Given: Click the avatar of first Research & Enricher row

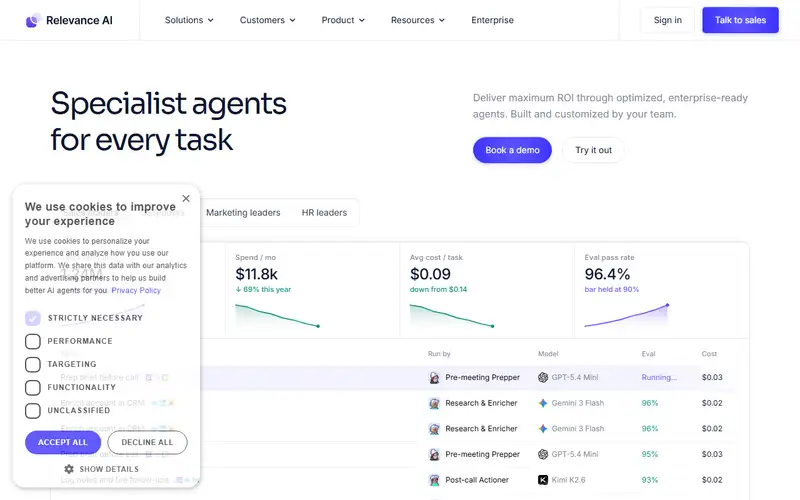Looking at the screenshot, I should coord(434,403).
